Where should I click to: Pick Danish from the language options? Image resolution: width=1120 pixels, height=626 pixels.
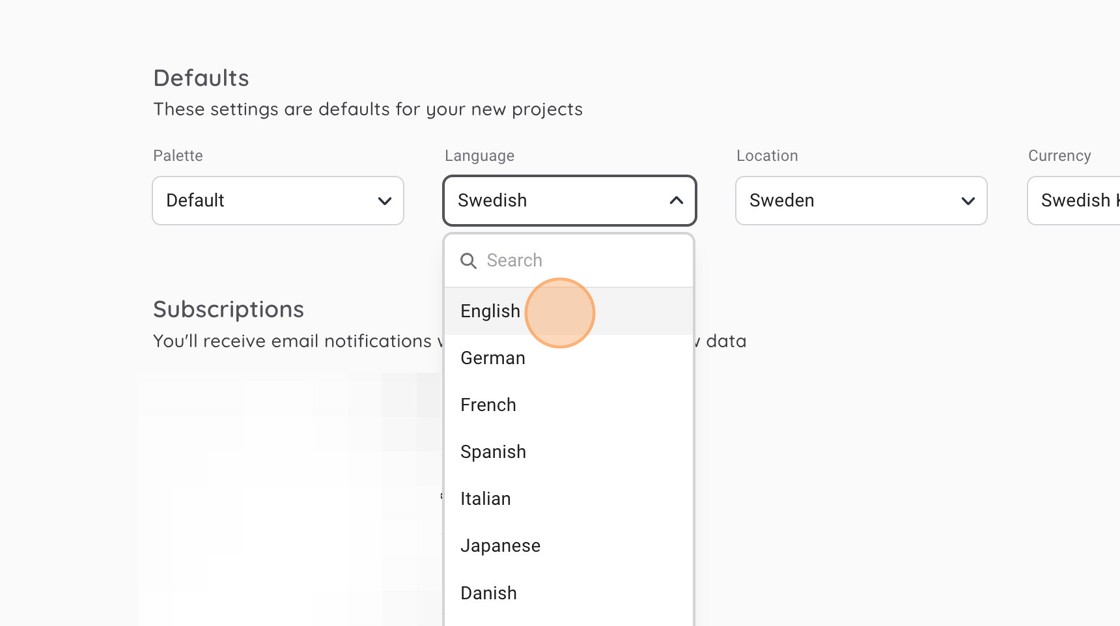[488, 593]
